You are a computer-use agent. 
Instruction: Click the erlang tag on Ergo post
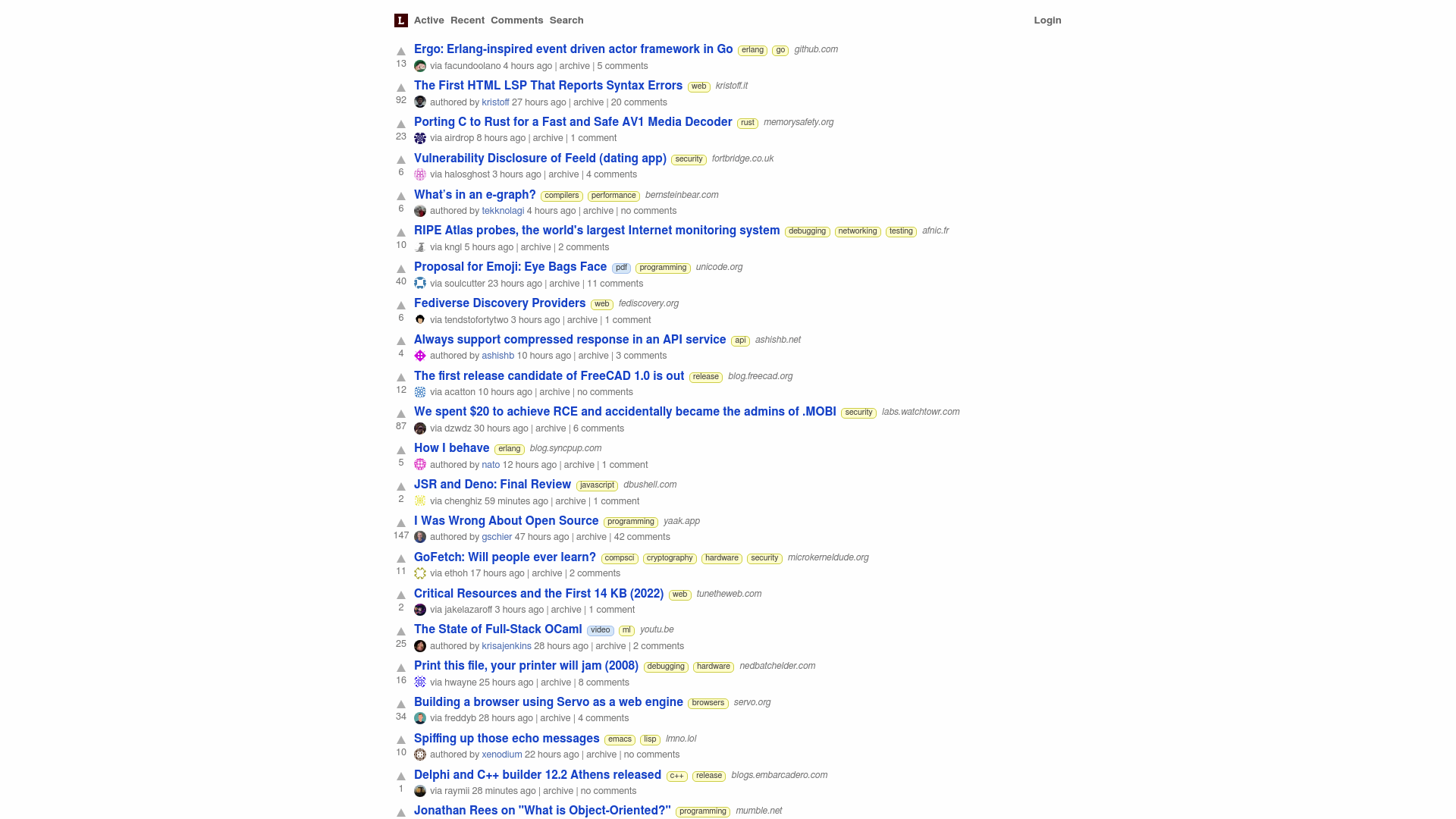pyautogui.click(x=752, y=49)
